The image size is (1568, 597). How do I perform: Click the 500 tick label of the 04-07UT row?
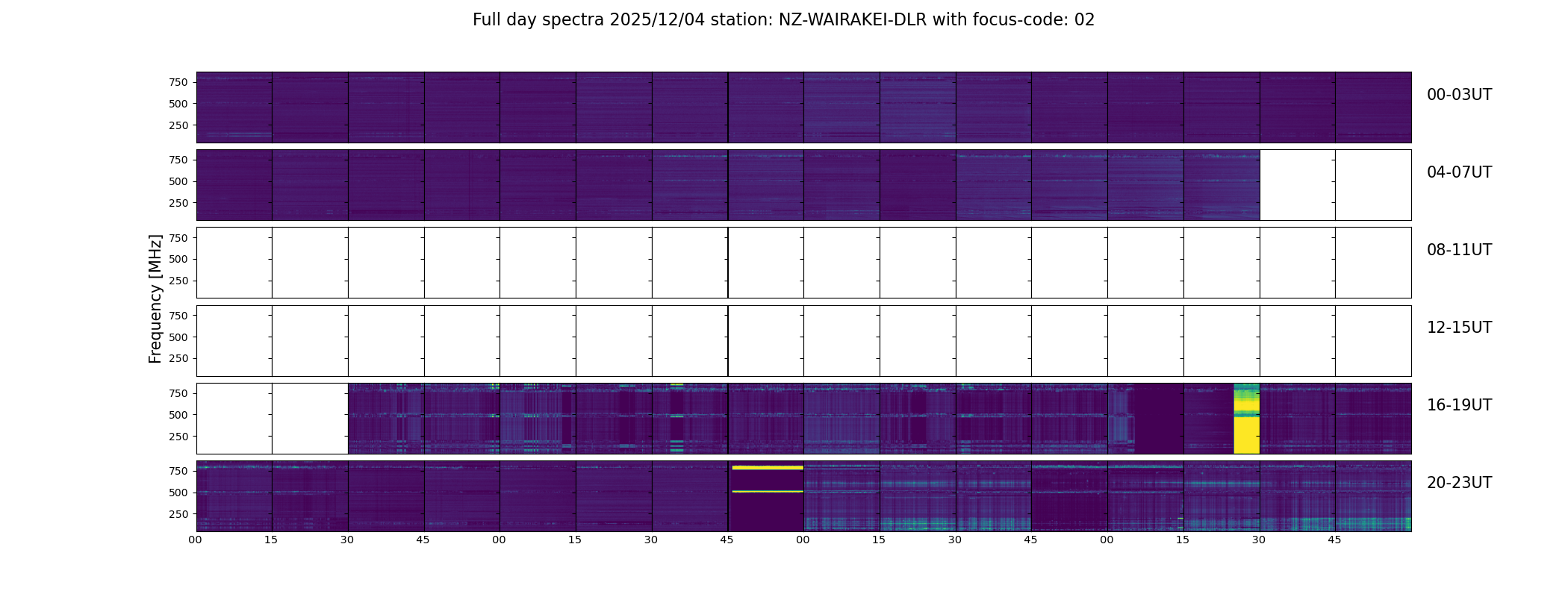tap(178, 181)
